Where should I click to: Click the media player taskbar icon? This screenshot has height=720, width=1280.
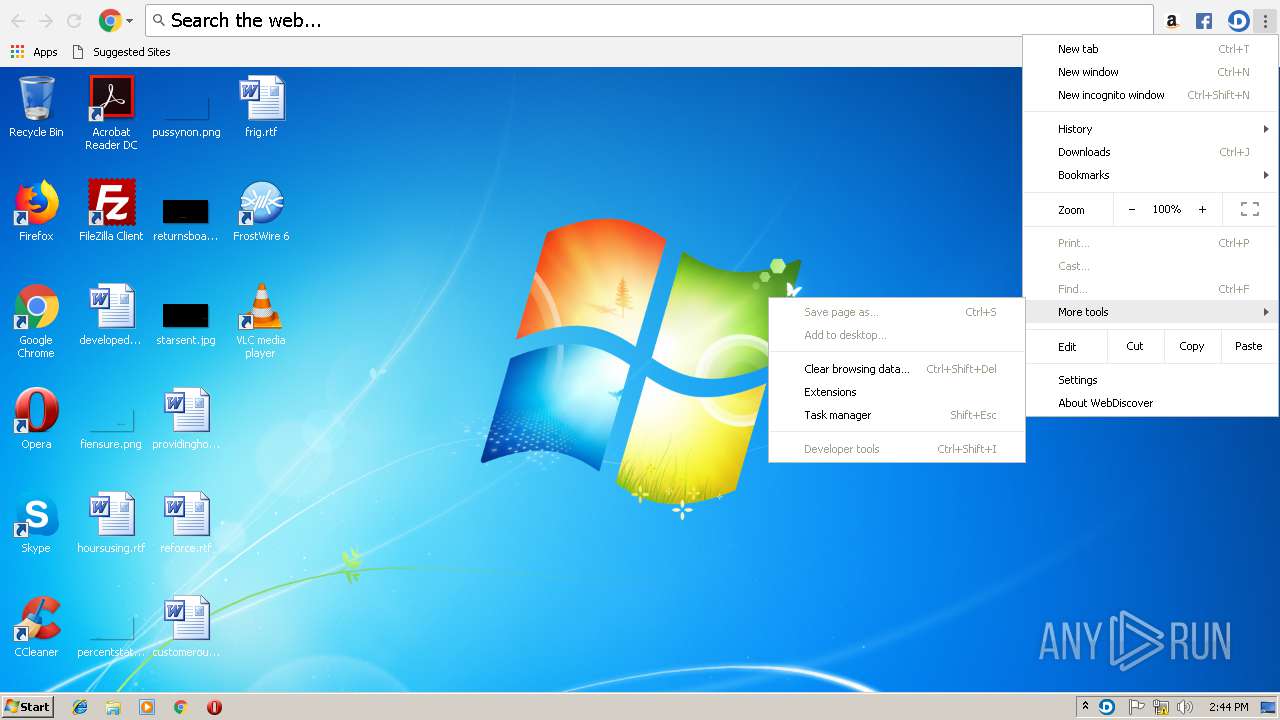pos(147,707)
